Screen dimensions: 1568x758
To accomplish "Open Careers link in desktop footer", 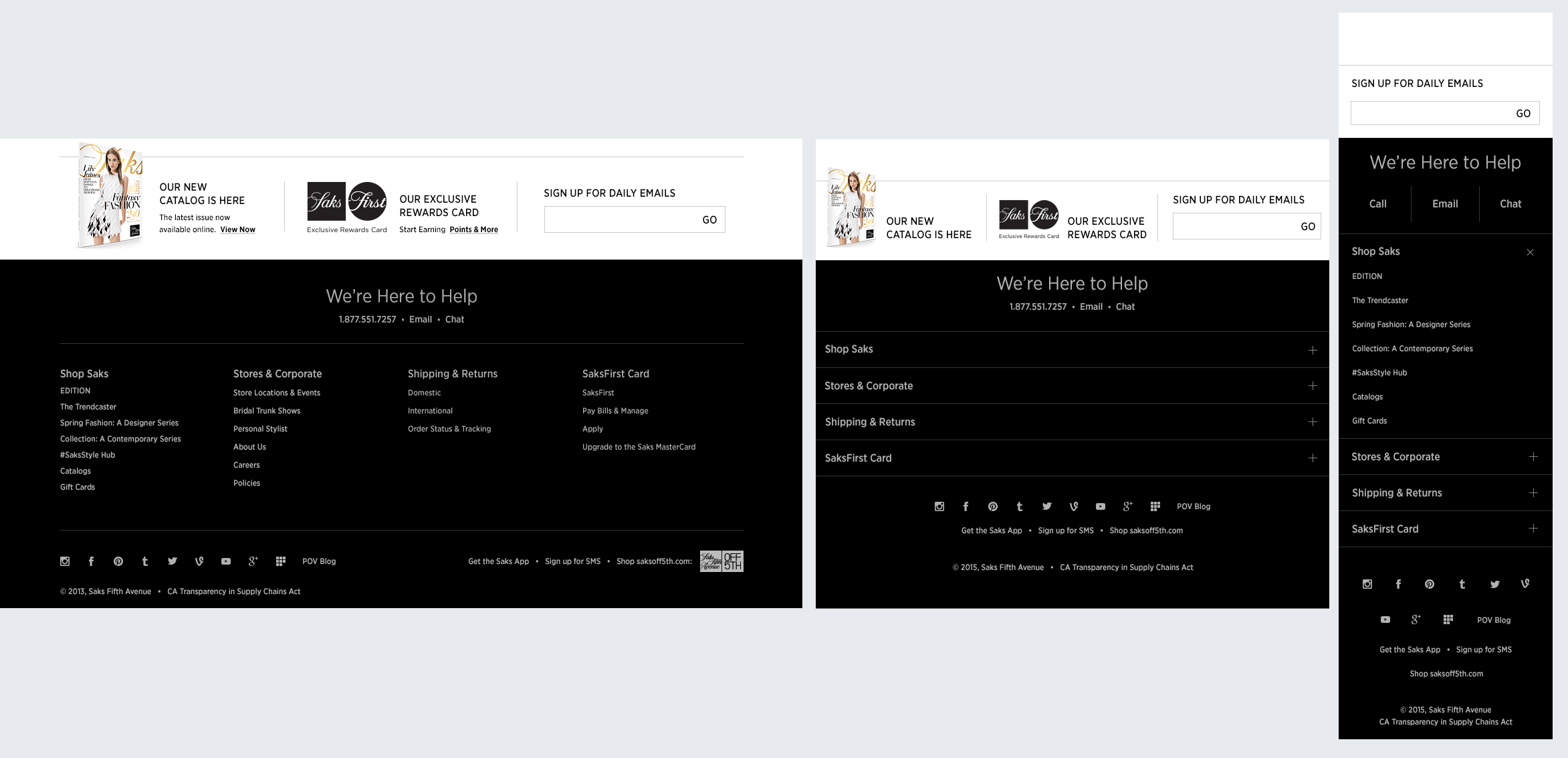I will (x=247, y=465).
